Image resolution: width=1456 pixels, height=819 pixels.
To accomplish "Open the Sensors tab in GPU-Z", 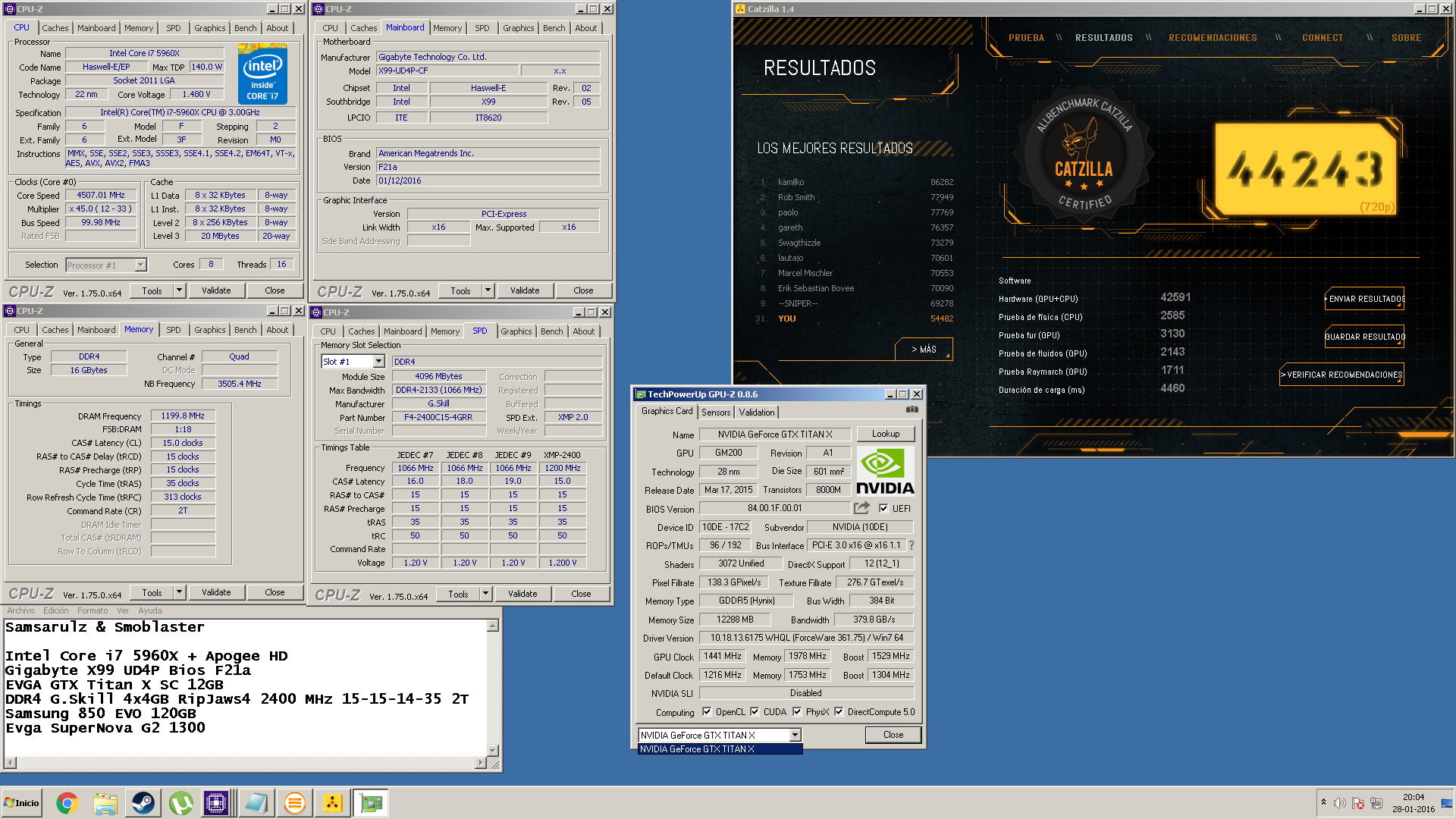I will click(x=716, y=413).
